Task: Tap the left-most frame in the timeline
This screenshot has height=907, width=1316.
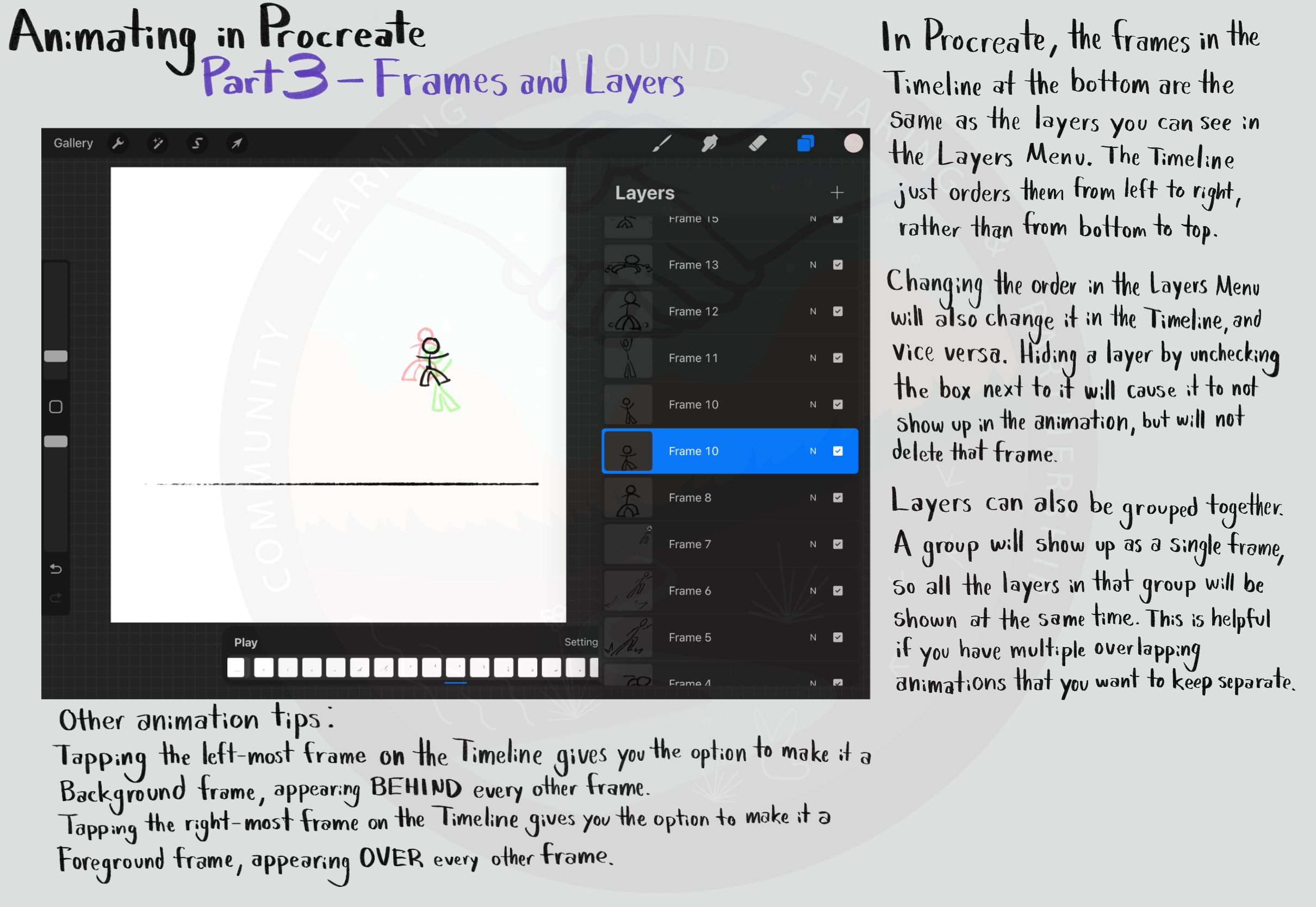Action: click(236, 667)
